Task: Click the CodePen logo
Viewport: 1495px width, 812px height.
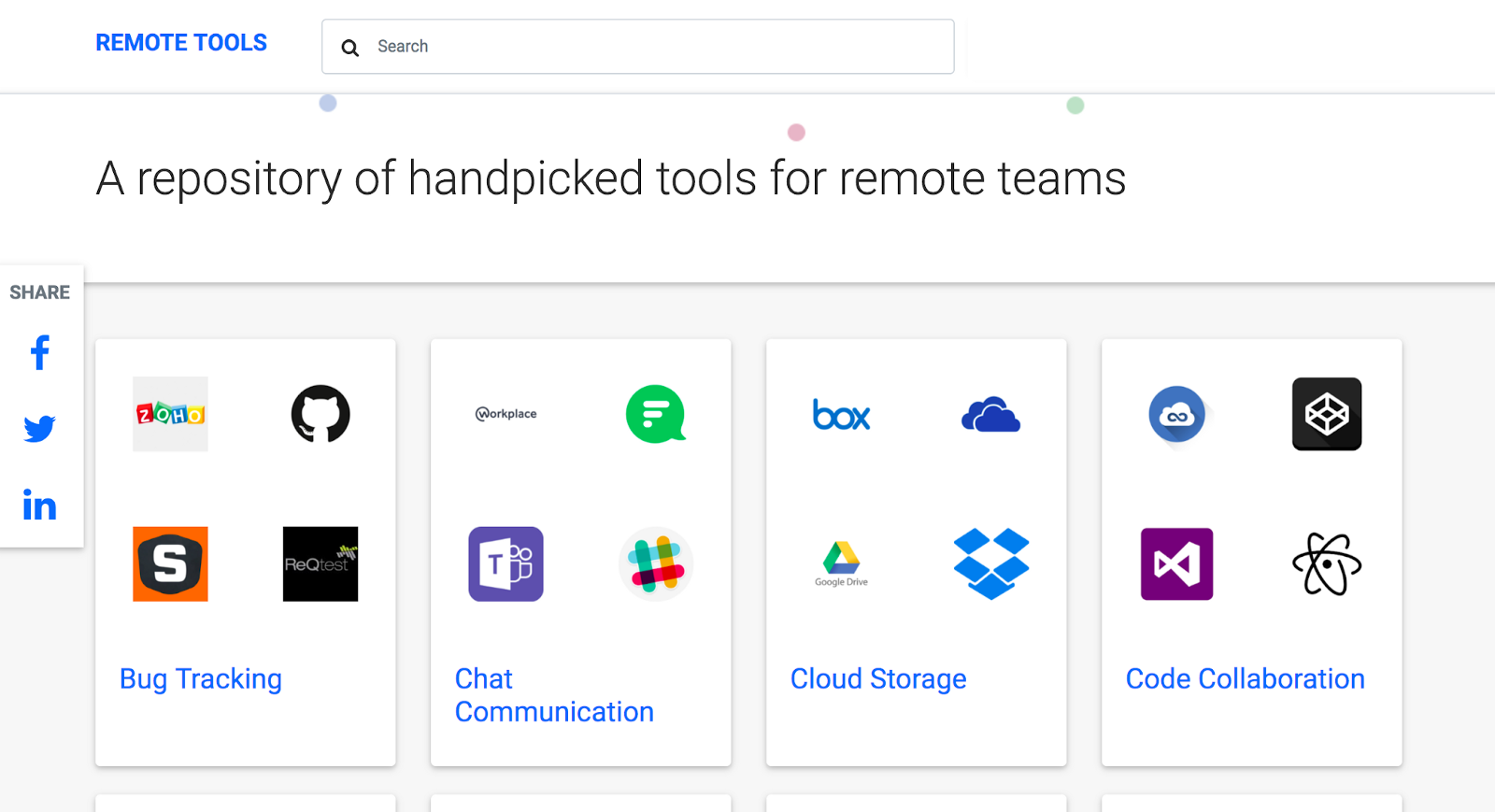Action: pyautogui.click(x=1327, y=414)
